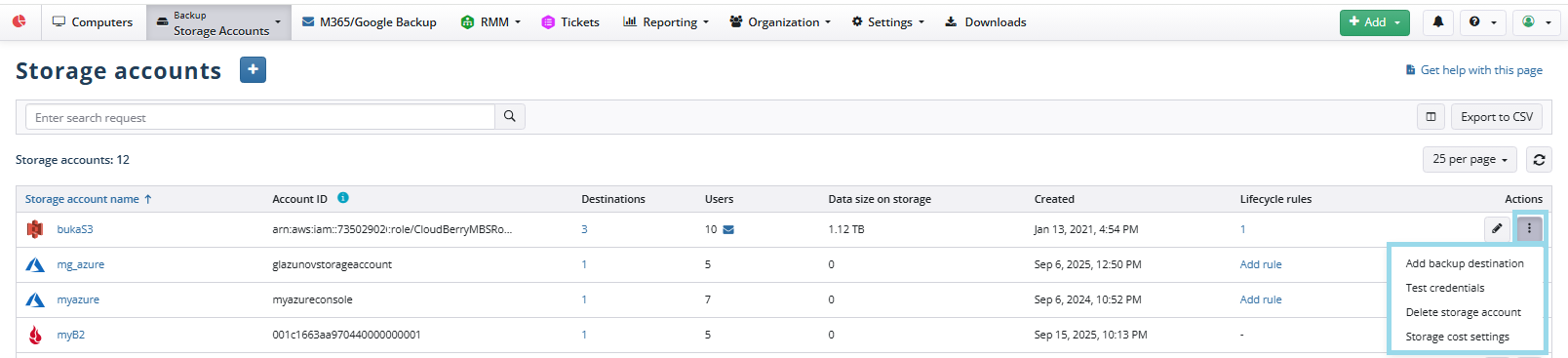Expand the Reporting menu

[x=666, y=21]
